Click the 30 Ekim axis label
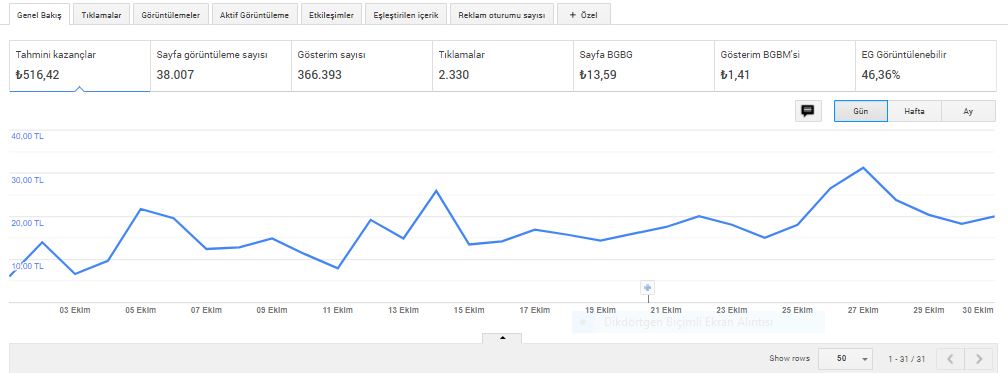 (978, 310)
